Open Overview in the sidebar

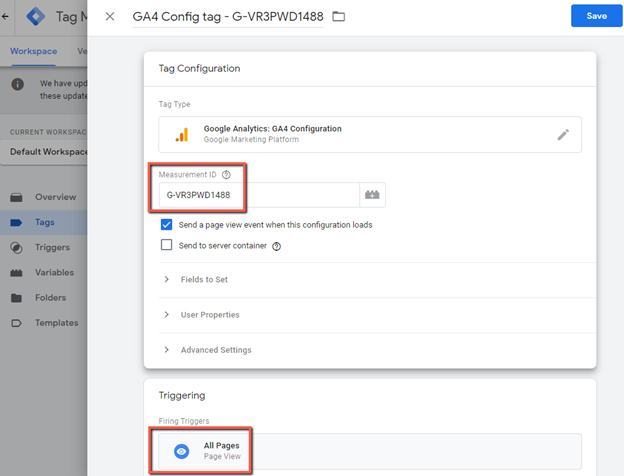pos(44,197)
